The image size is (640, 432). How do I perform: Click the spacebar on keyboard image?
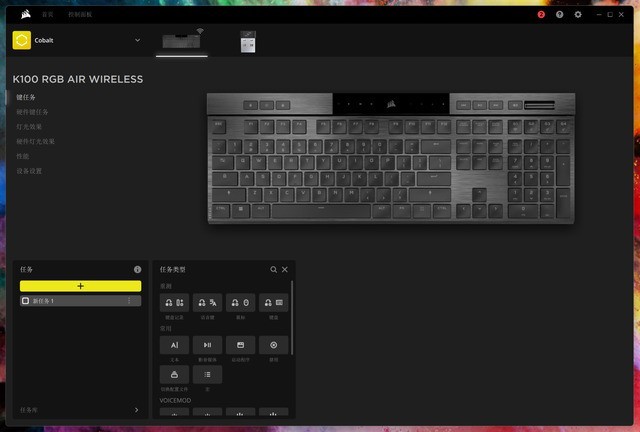point(321,211)
